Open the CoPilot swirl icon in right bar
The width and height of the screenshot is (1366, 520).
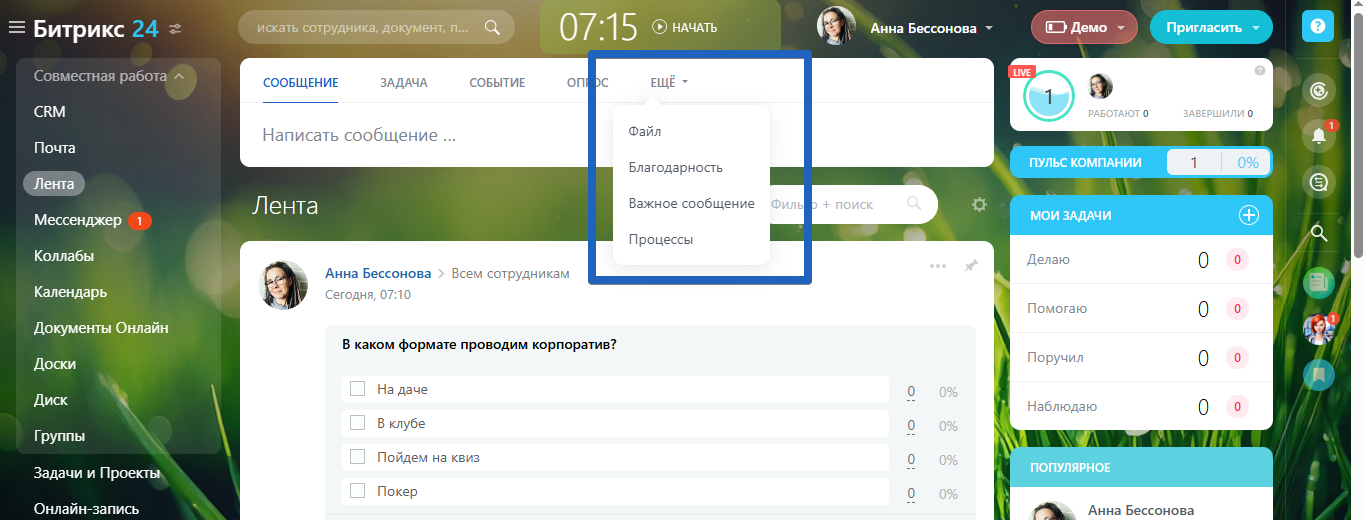(x=1319, y=92)
